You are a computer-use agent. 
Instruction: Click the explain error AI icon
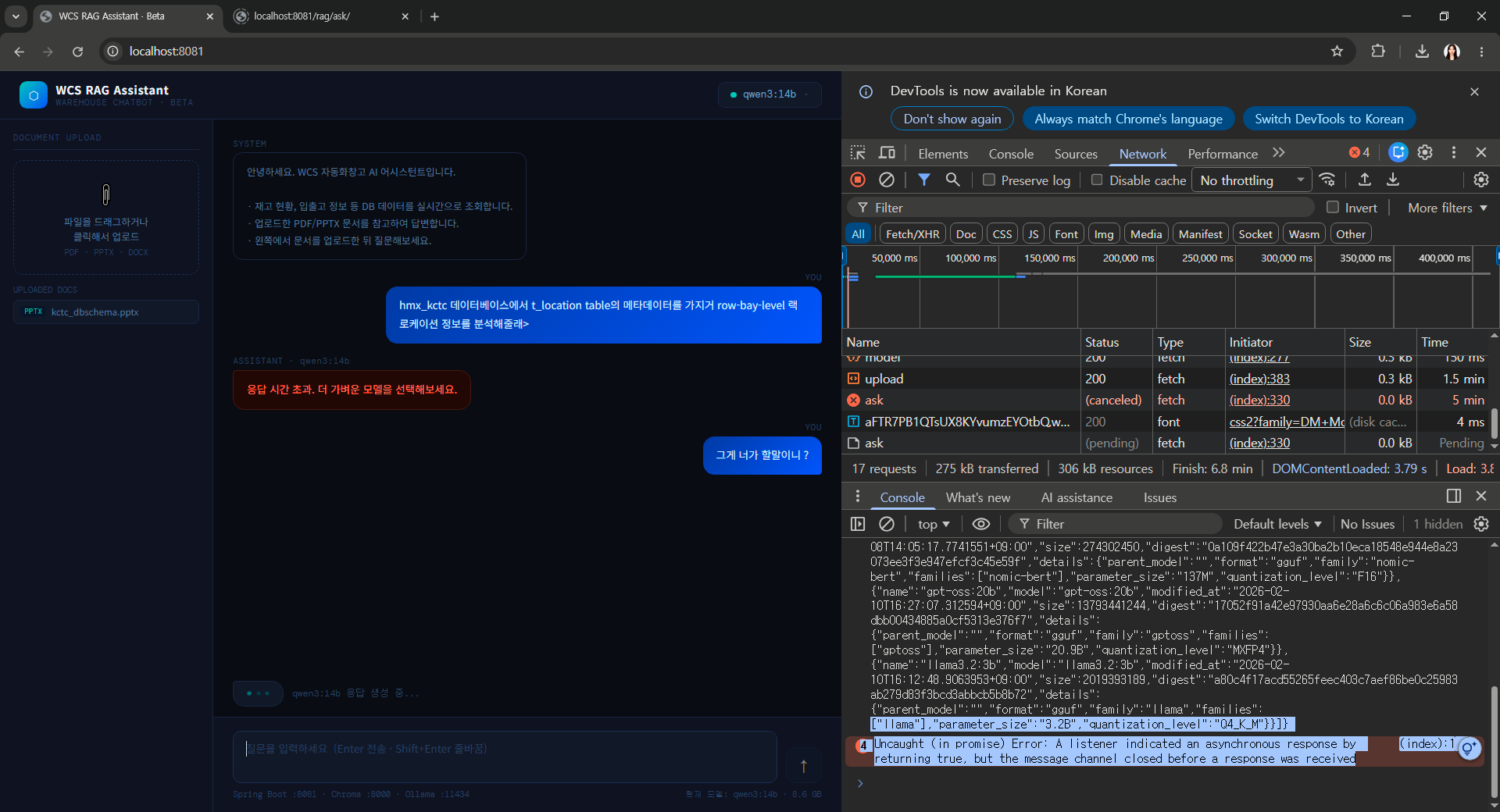click(1469, 748)
